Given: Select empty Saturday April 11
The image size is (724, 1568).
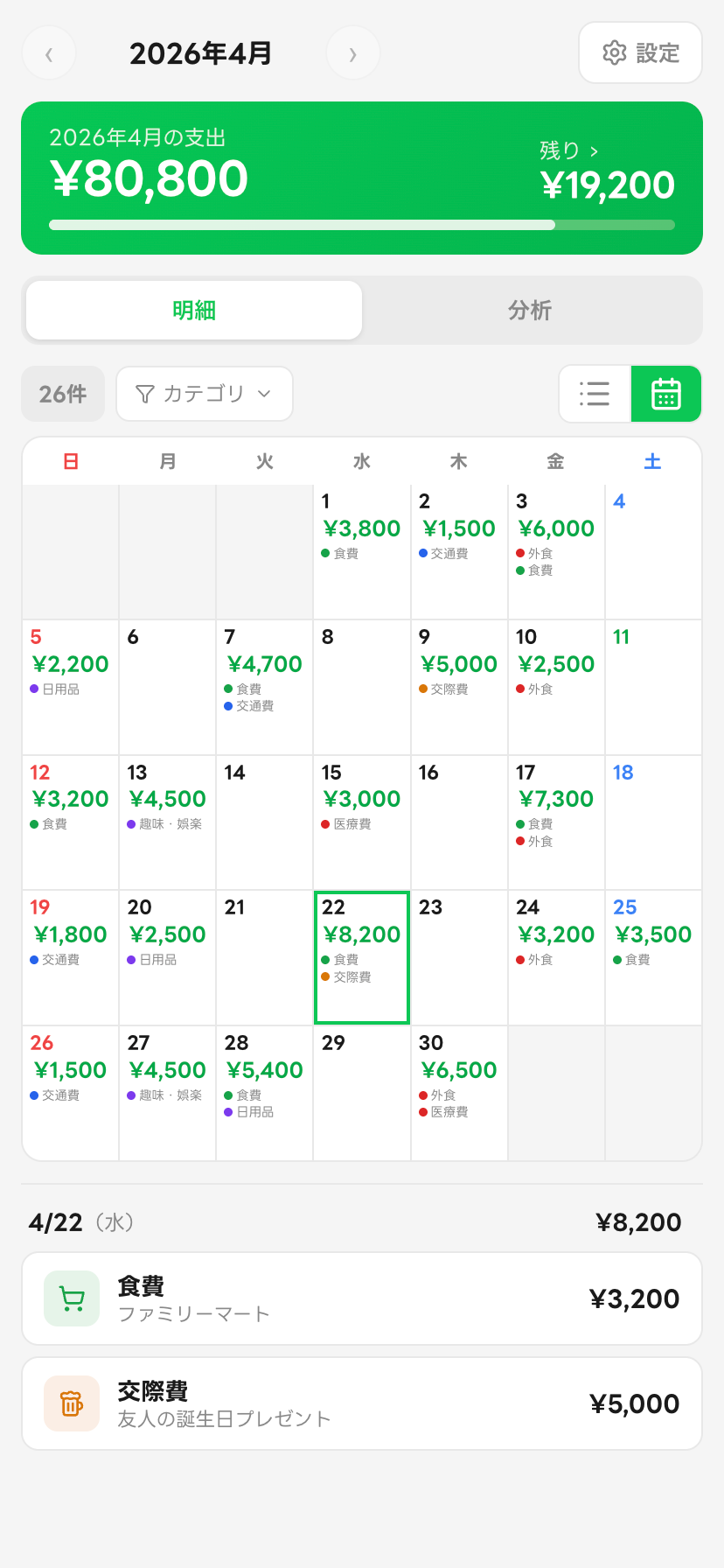Looking at the screenshot, I should pos(653,688).
